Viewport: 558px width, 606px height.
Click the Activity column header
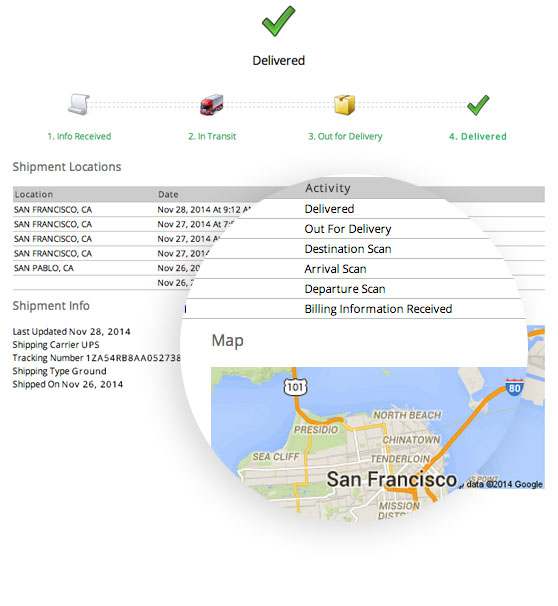pyautogui.click(x=328, y=188)
